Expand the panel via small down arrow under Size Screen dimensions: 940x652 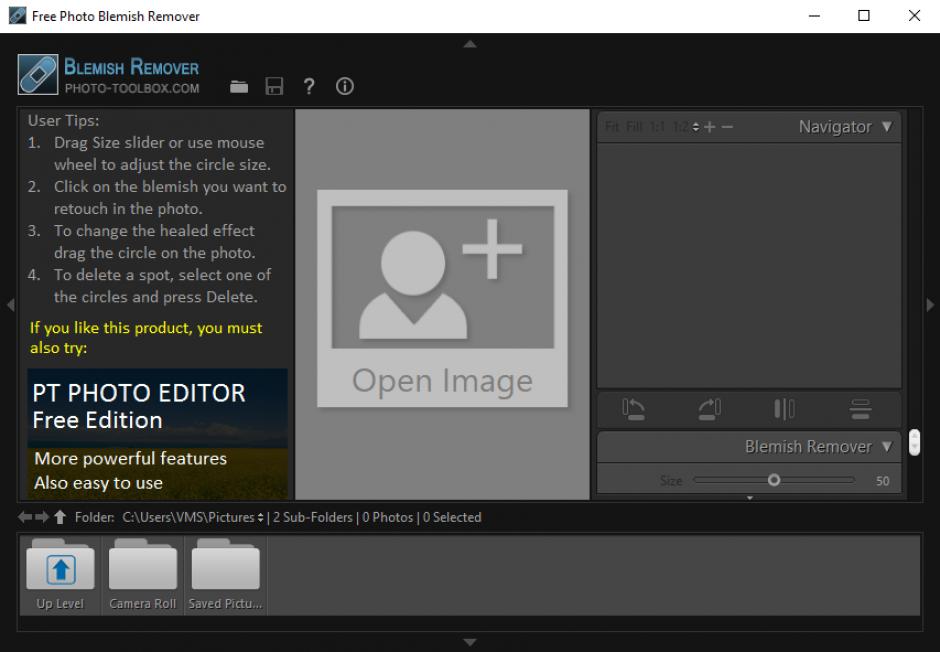point(749,497)
